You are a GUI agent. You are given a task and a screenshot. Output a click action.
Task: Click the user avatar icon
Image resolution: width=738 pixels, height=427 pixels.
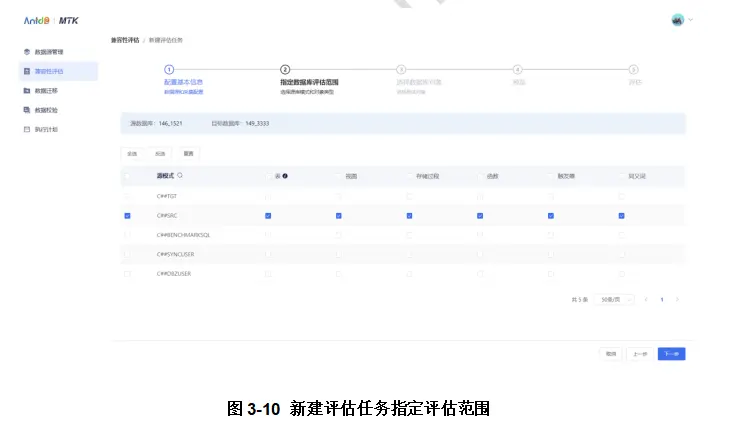coord(677,20)
